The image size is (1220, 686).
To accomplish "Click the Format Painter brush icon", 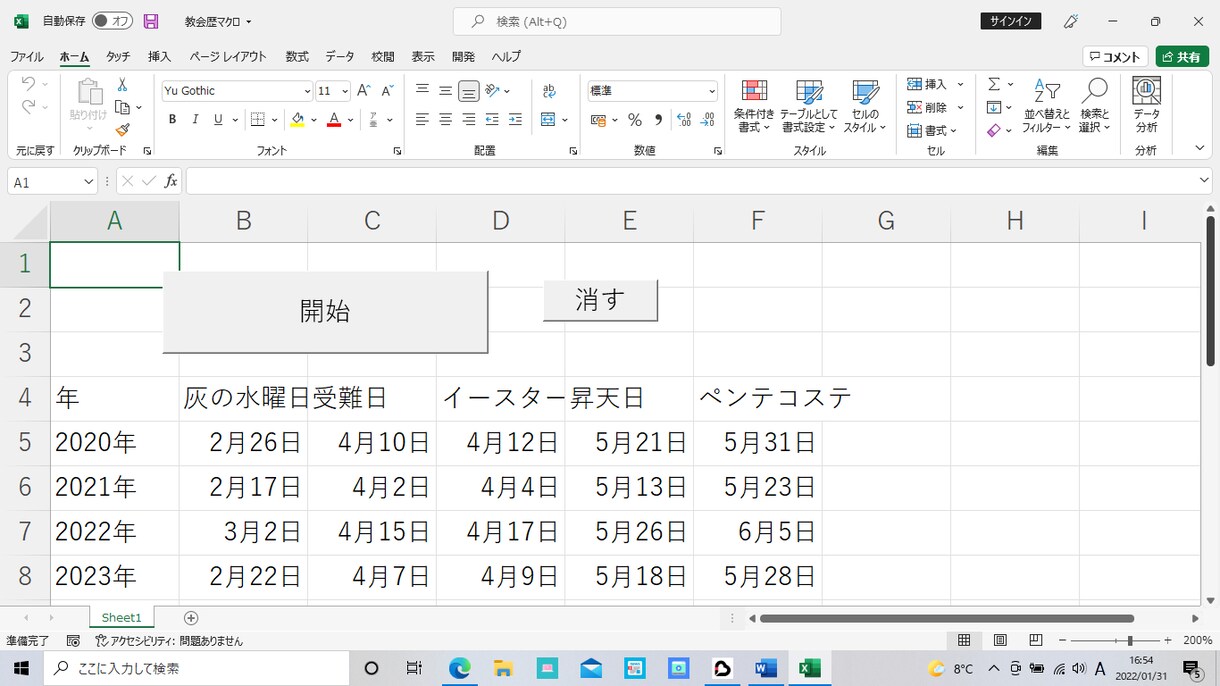I will pos(122,129).
